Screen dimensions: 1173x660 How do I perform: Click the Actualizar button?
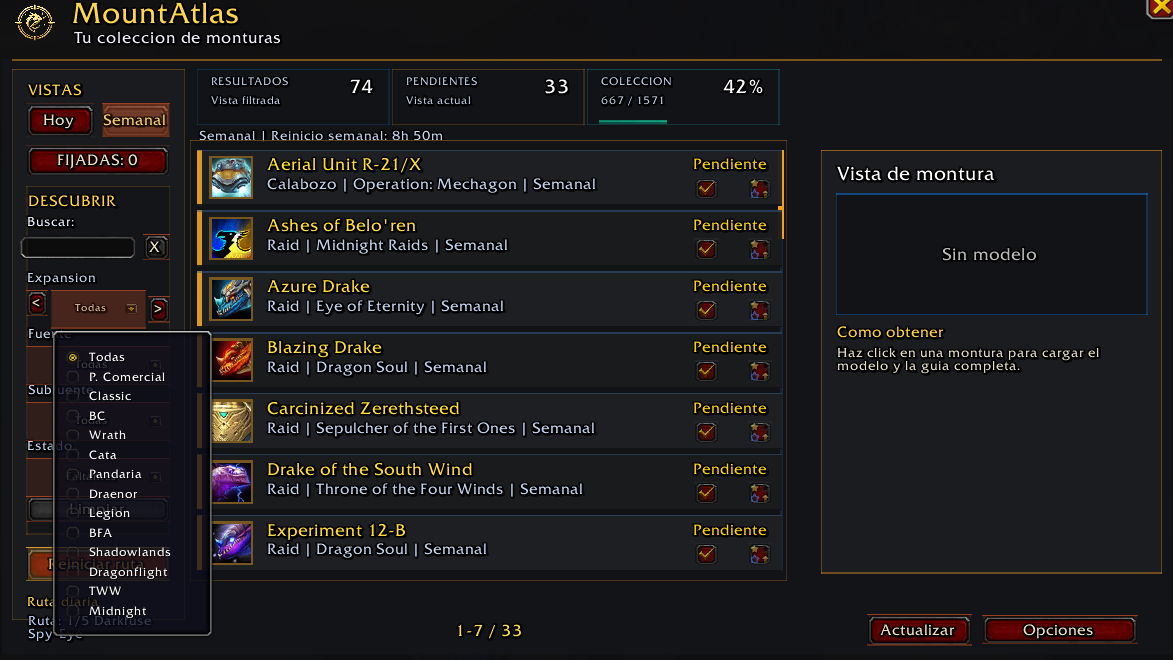pyautogui.click(x=918, y=630)
